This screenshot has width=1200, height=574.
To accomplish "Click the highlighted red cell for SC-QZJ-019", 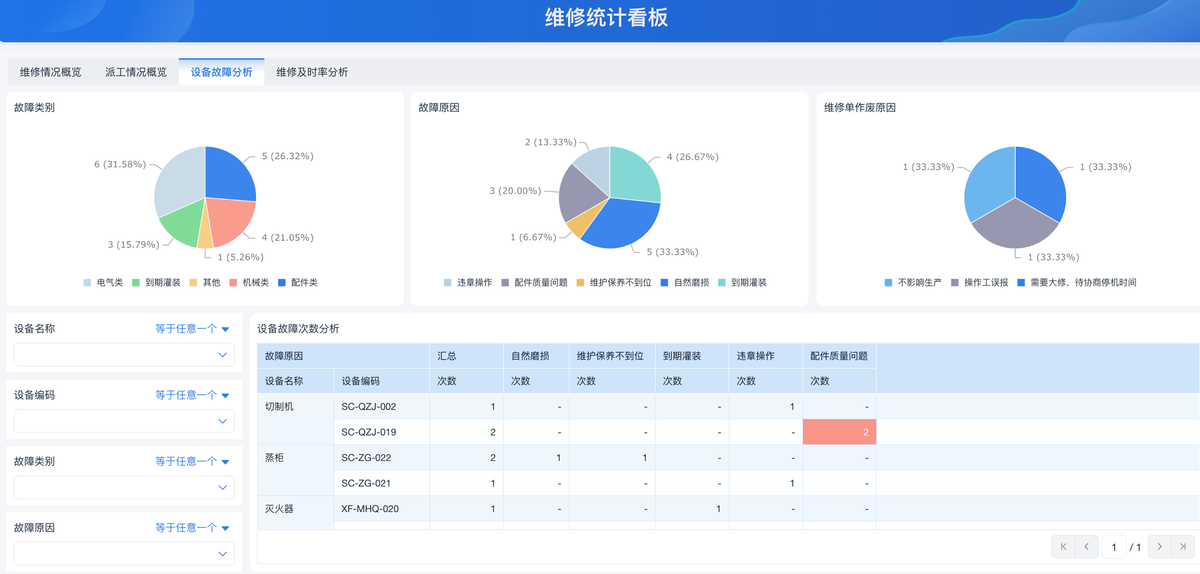I will [839, 432].
